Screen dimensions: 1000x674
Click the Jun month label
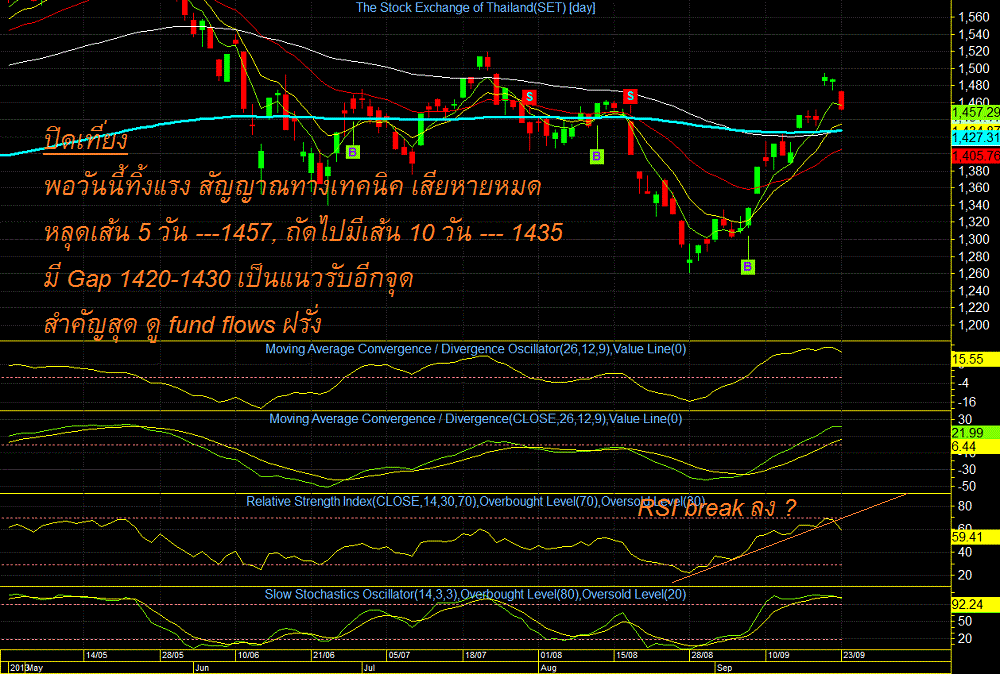coord(202,668)
